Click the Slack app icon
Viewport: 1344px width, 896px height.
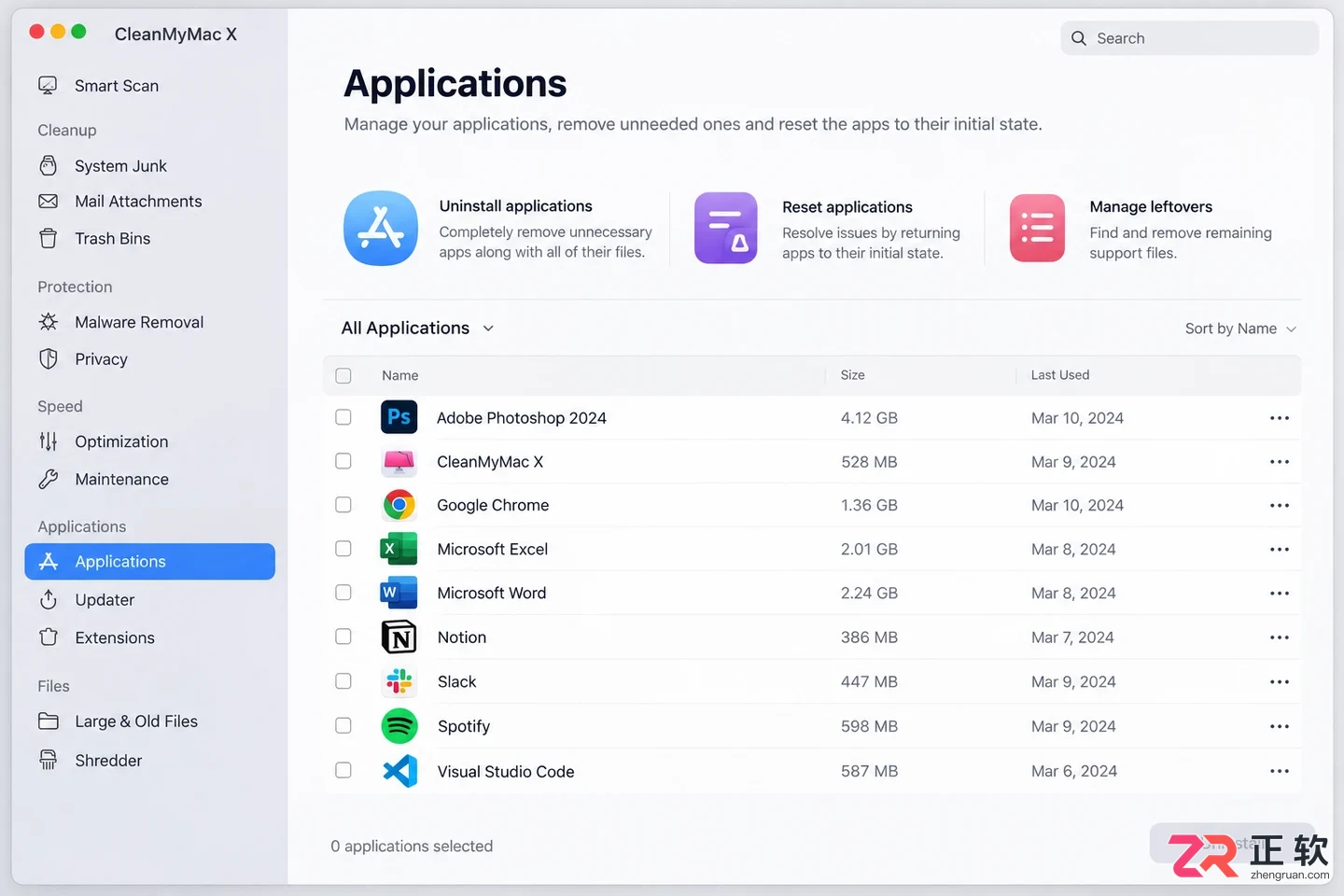coord(399,681)
